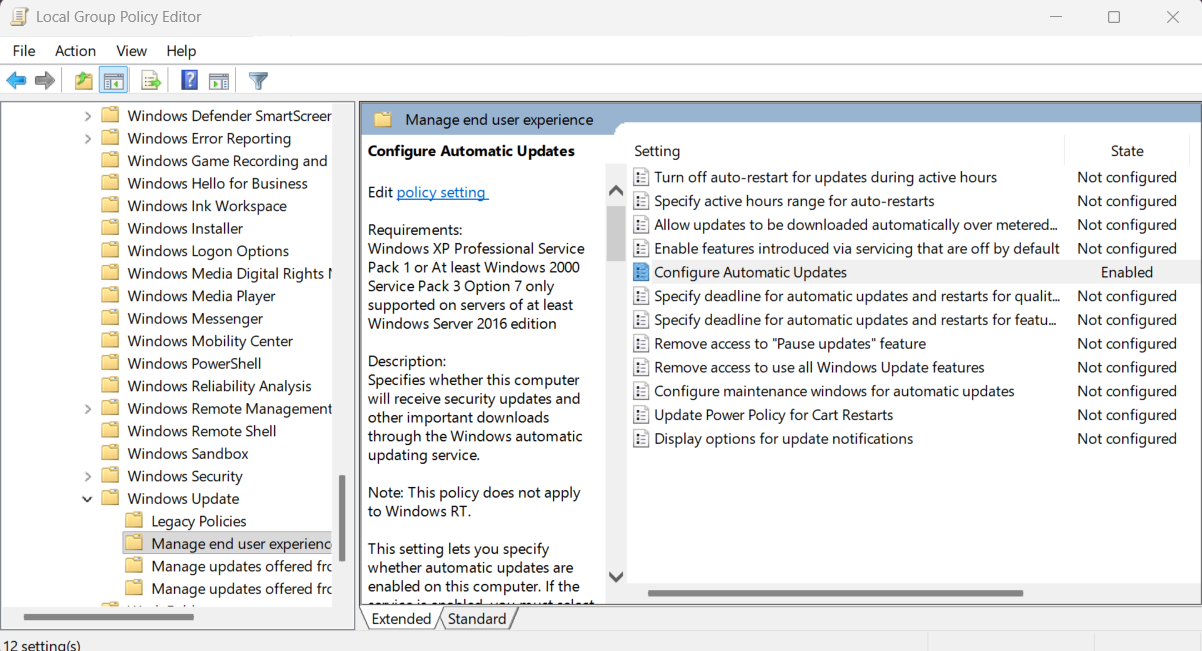Toggle the Show/Hide Action Pane icon
The width and height of the screenshot is (1202, 651).
[219, 81]
